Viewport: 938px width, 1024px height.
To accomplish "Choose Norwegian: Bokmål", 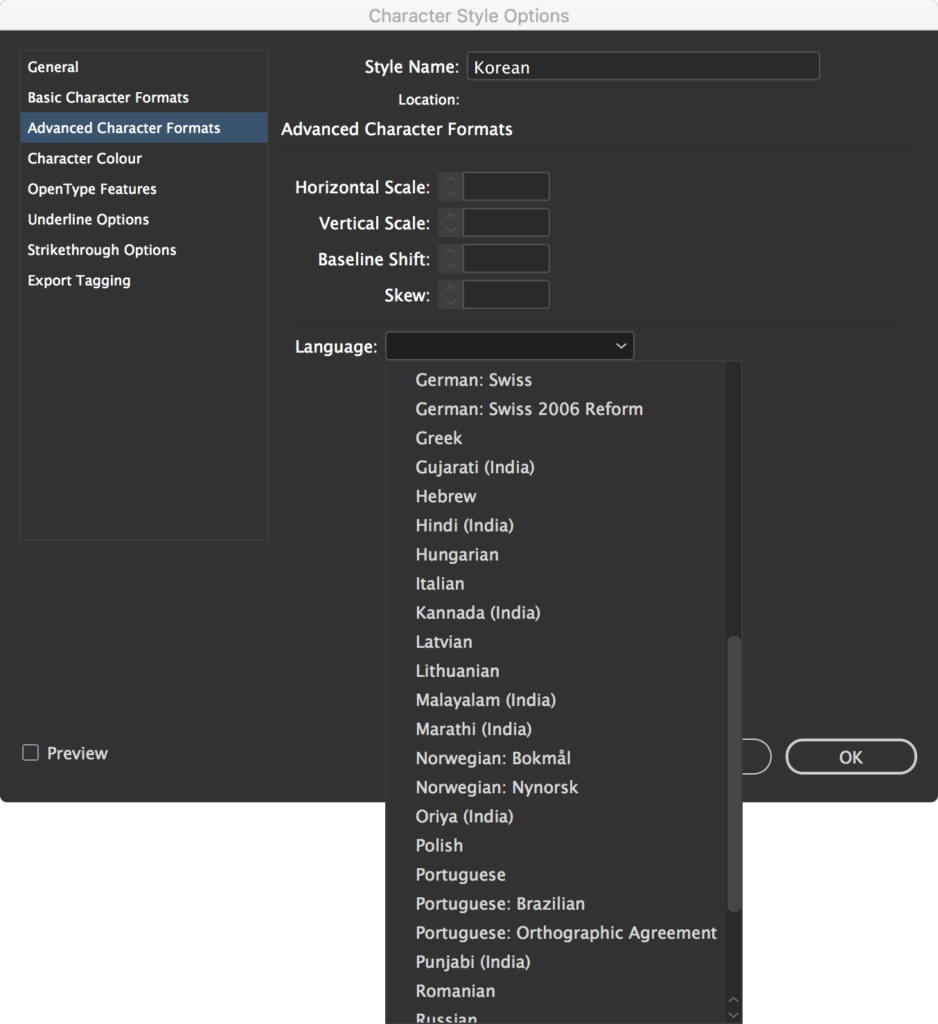I will [556, 758].
